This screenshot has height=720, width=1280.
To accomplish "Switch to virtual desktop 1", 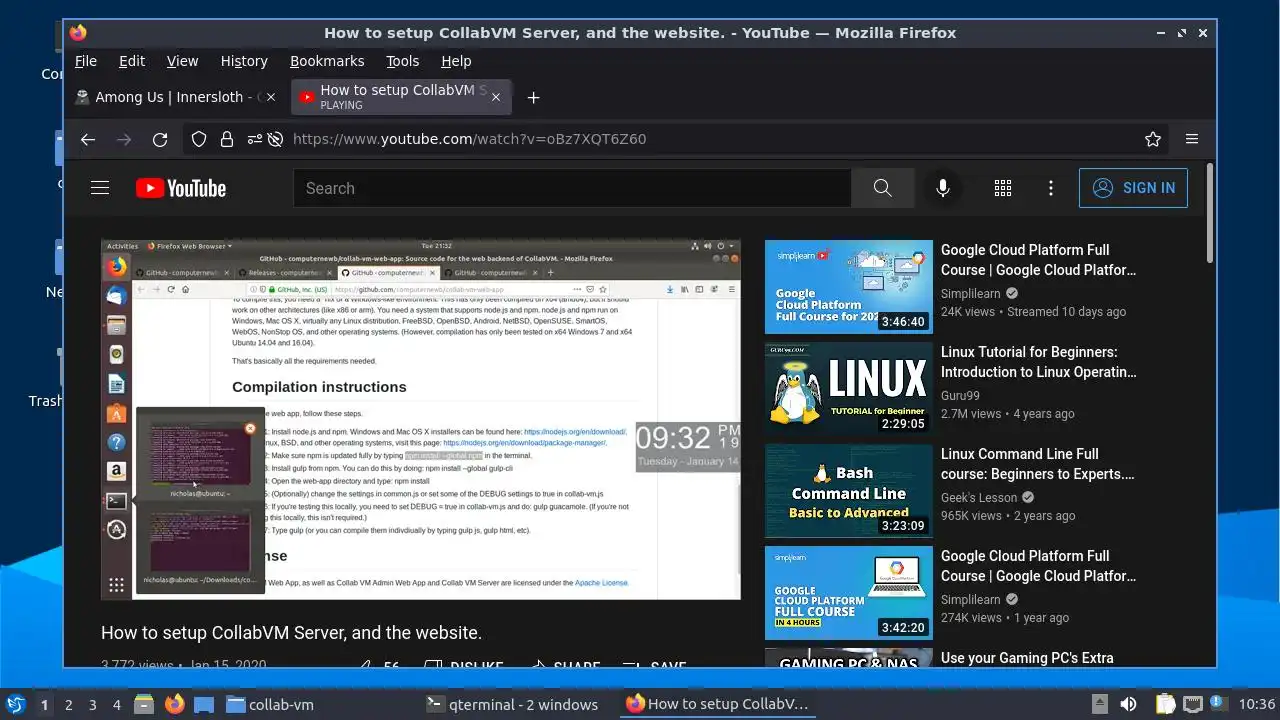I will click(44, 704).
